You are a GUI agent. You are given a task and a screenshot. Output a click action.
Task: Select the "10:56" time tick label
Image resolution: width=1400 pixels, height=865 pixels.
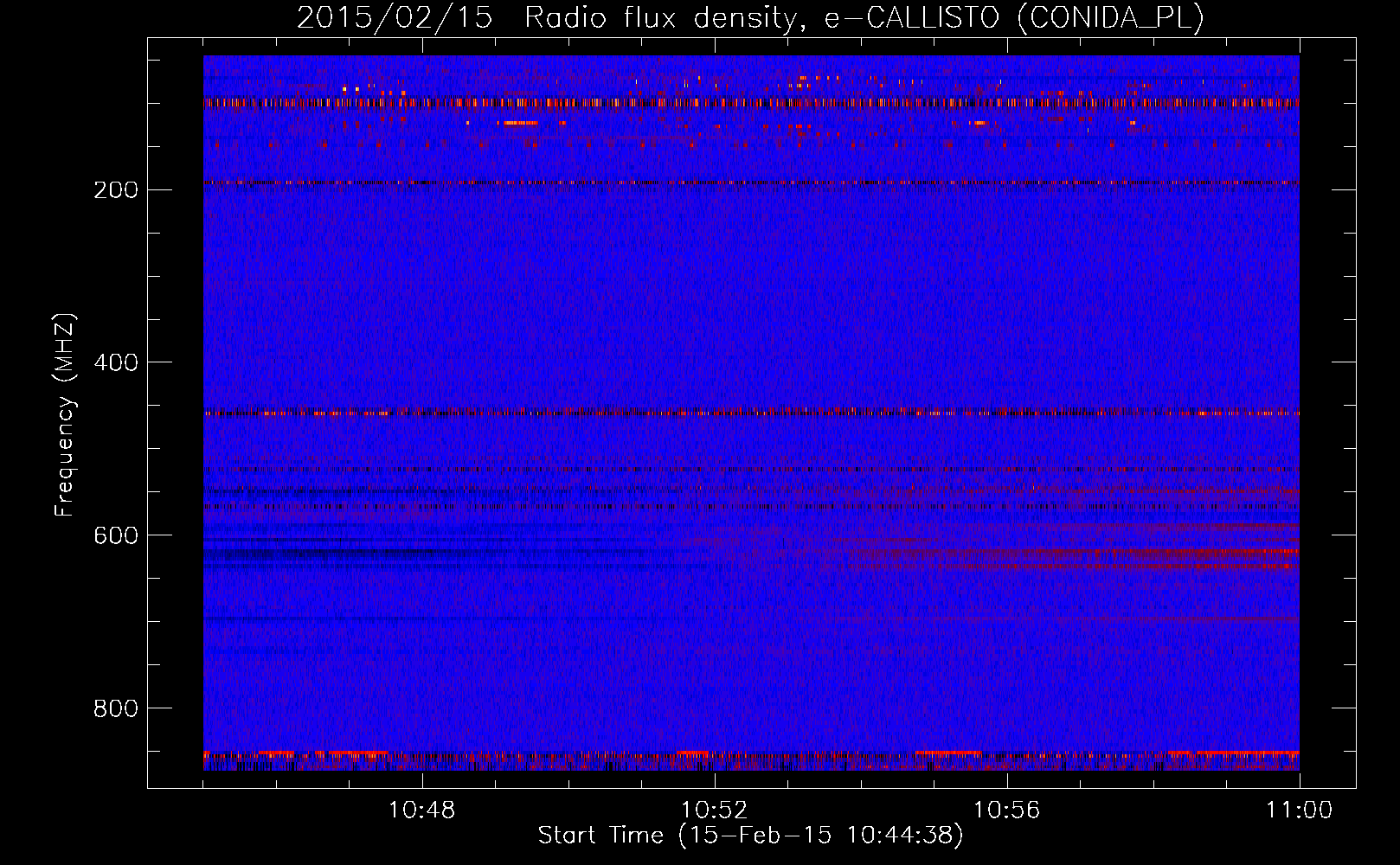click(x=1007, y=811)
